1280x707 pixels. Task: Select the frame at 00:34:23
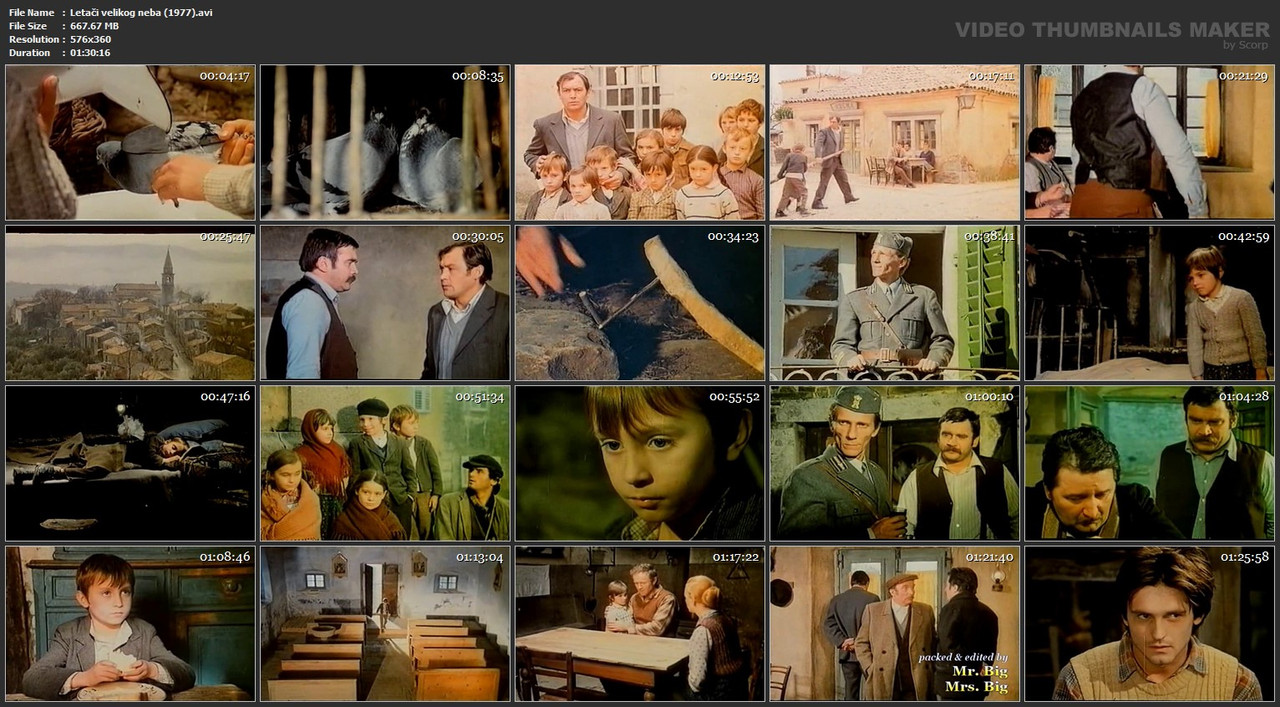coord(640,303)
